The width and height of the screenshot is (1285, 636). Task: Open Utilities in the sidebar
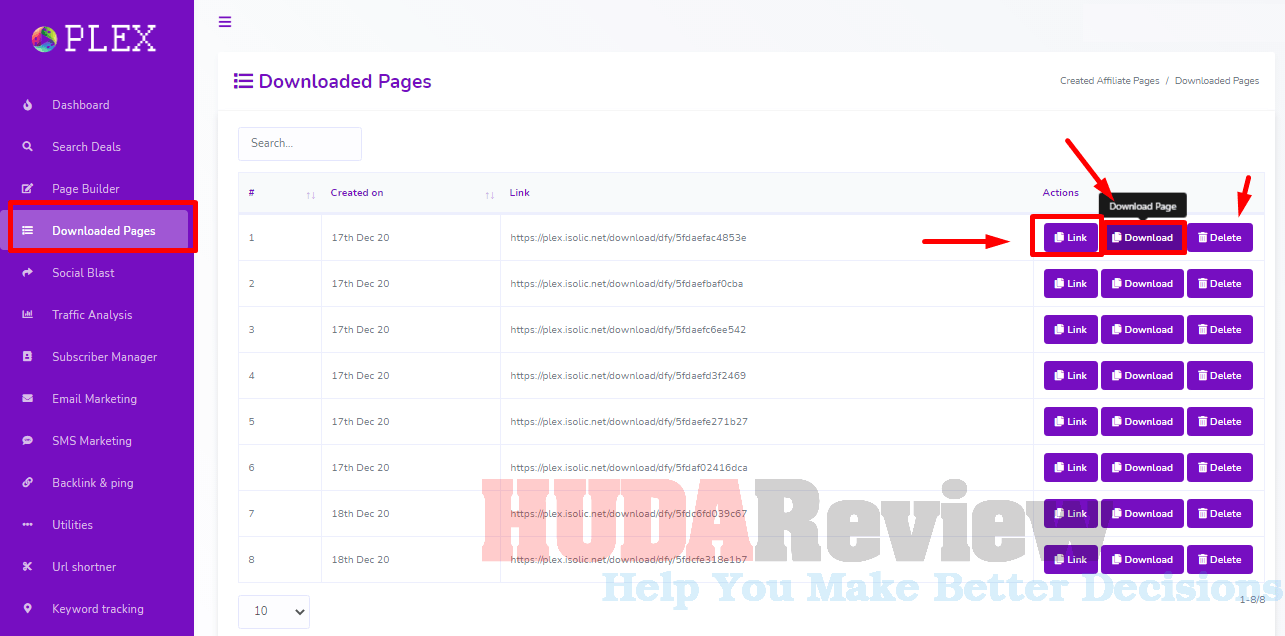pos(72,525)
